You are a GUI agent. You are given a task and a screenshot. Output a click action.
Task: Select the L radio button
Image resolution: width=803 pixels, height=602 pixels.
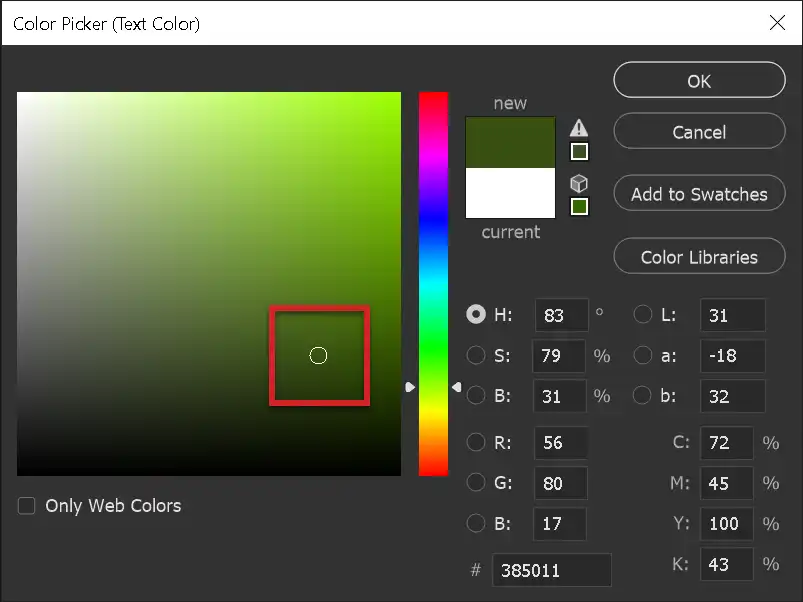(642, 314)
